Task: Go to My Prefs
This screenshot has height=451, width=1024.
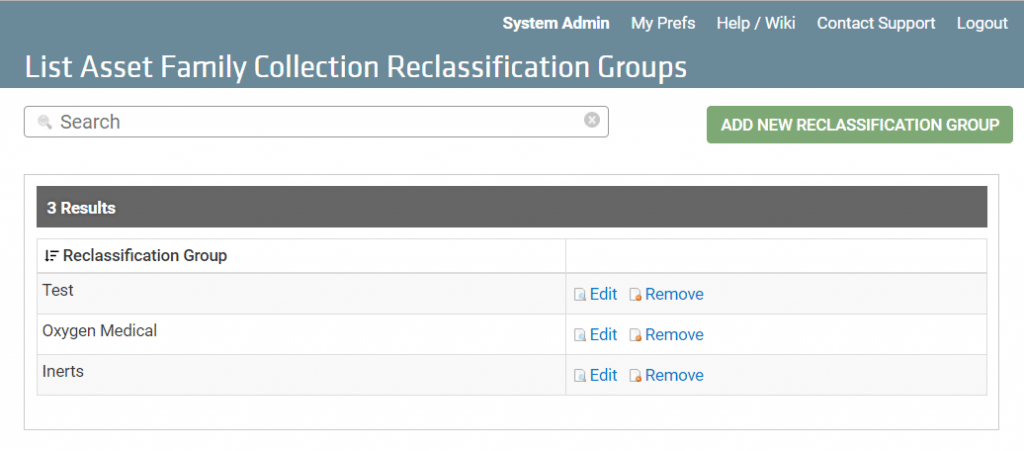Action: coord(663,23)
